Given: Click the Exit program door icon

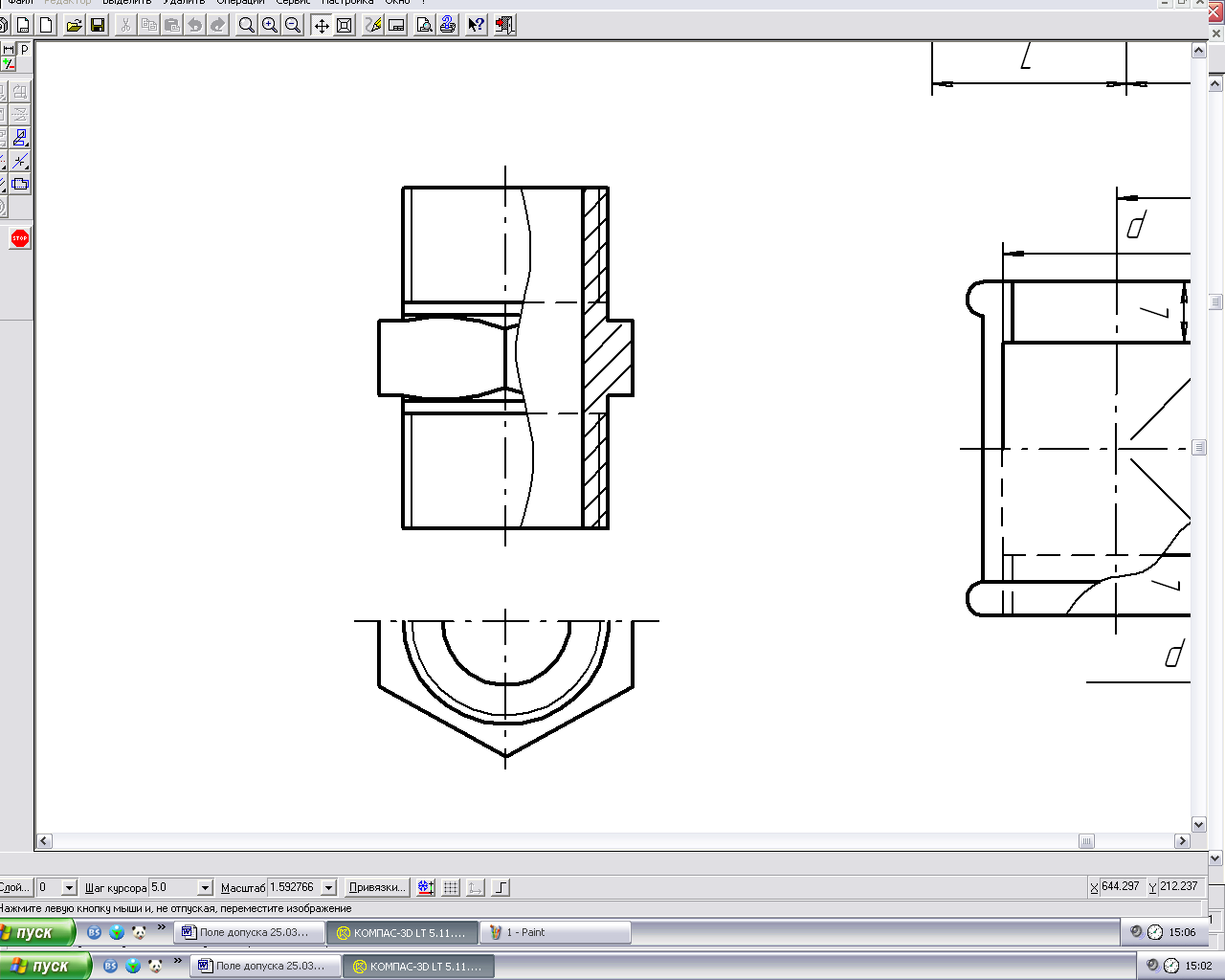Looking at the screenshot, I should (504, 25).
